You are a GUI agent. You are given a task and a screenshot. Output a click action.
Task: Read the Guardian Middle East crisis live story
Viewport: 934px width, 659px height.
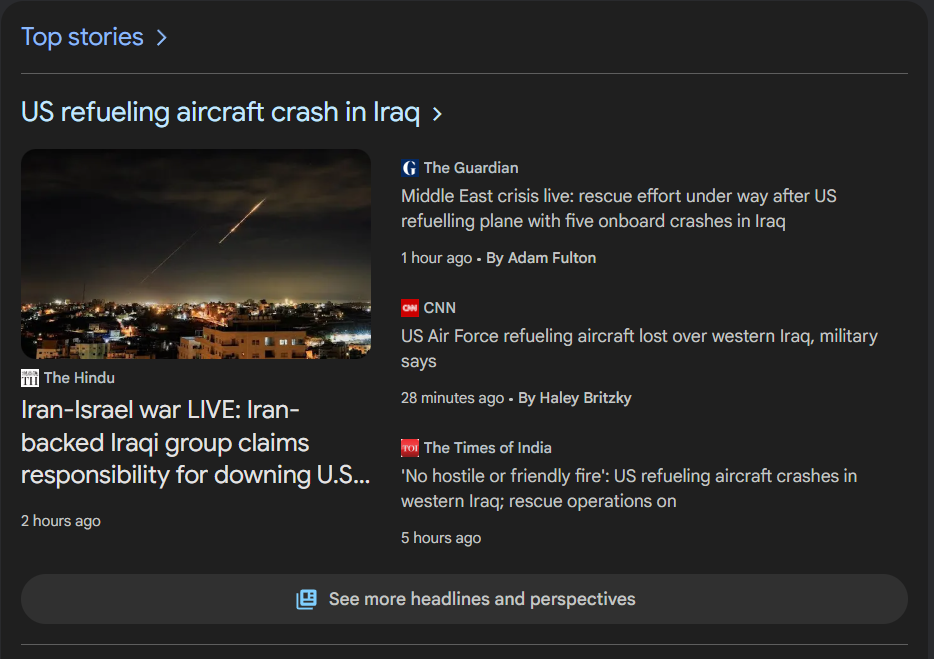point(618,208)
